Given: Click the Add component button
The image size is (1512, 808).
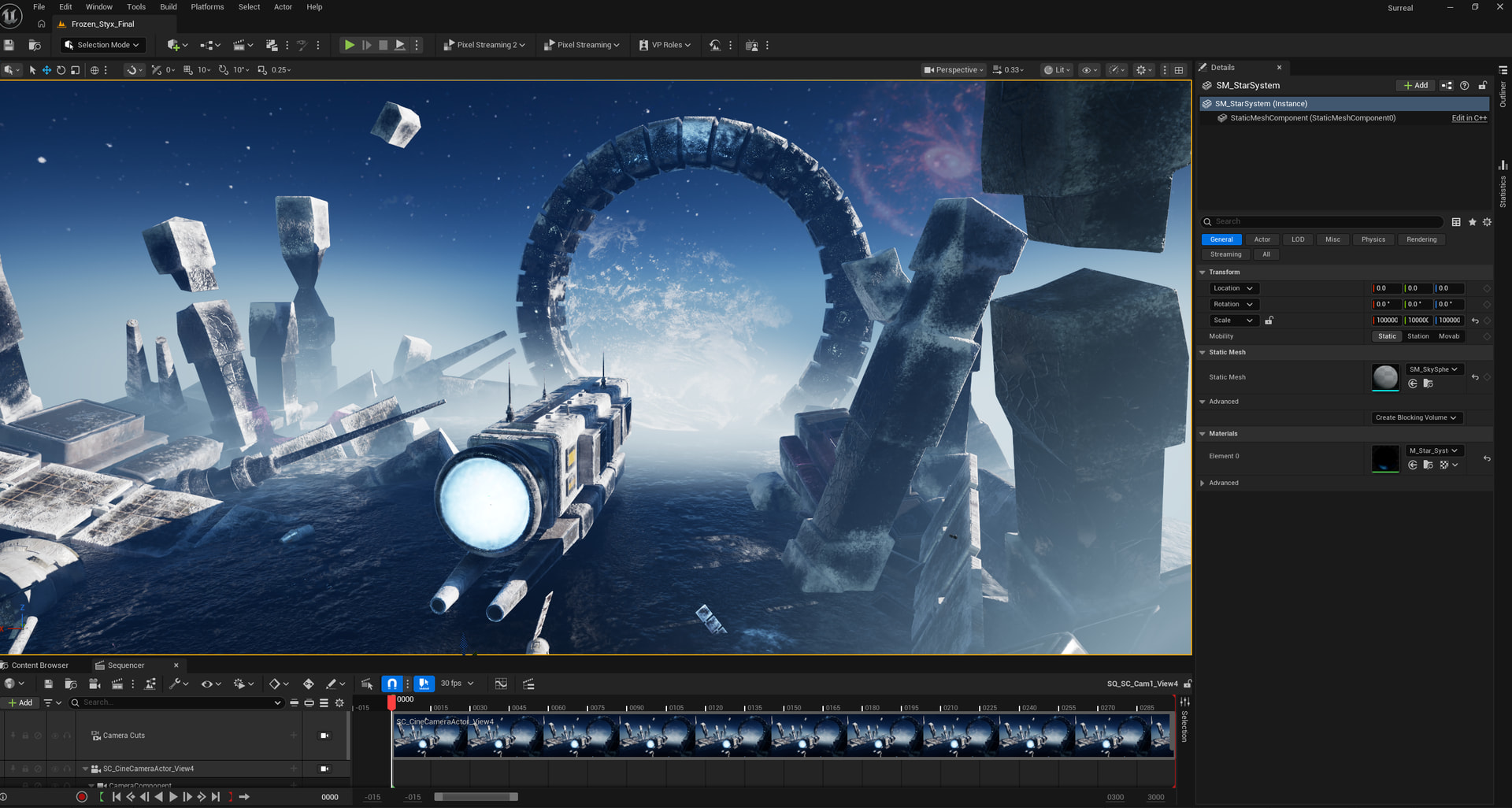Looking at the screenshot, I should [x=1415, y=86].
